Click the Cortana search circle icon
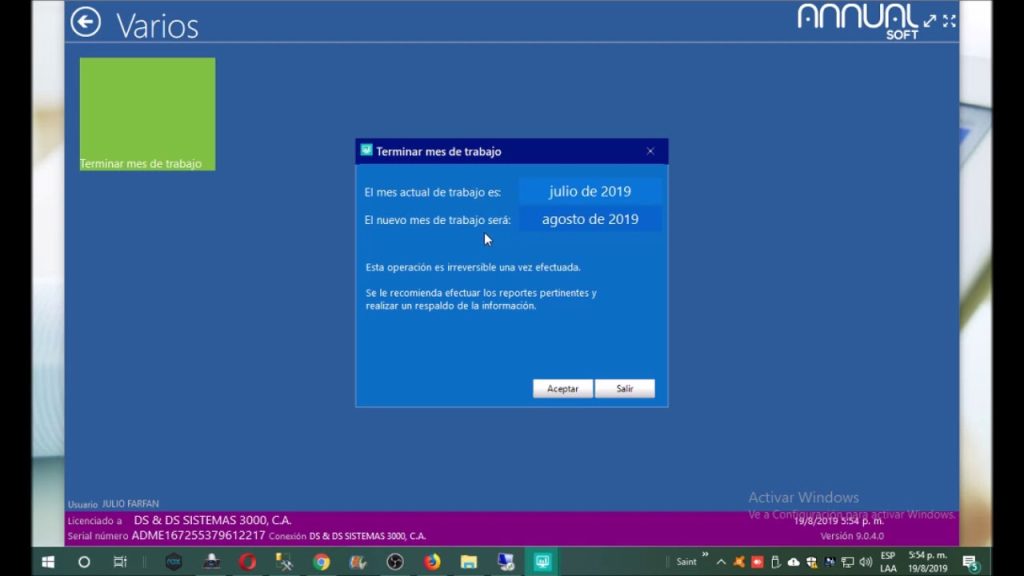Image resolution: width=1024 pixels, height=576 pixels. pyautogui.click(x=84, y=561)
